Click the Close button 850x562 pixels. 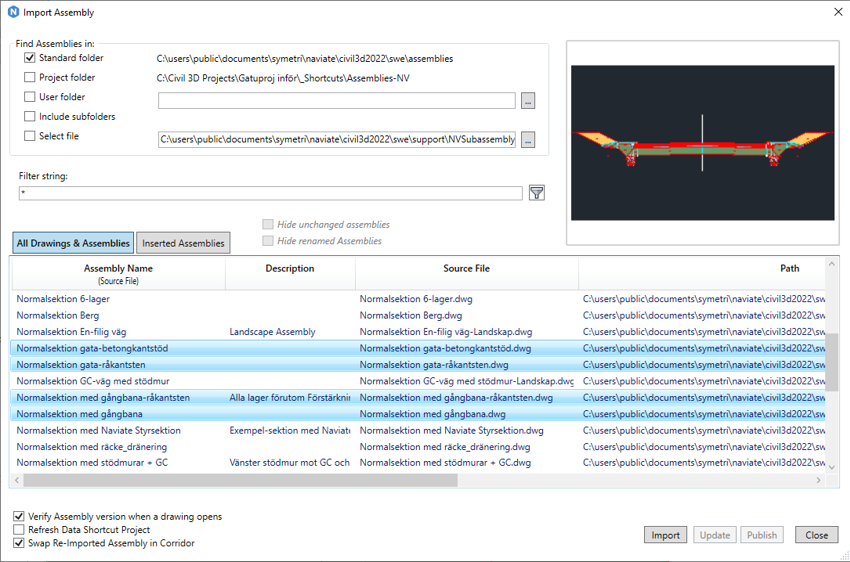click(816, 535)
